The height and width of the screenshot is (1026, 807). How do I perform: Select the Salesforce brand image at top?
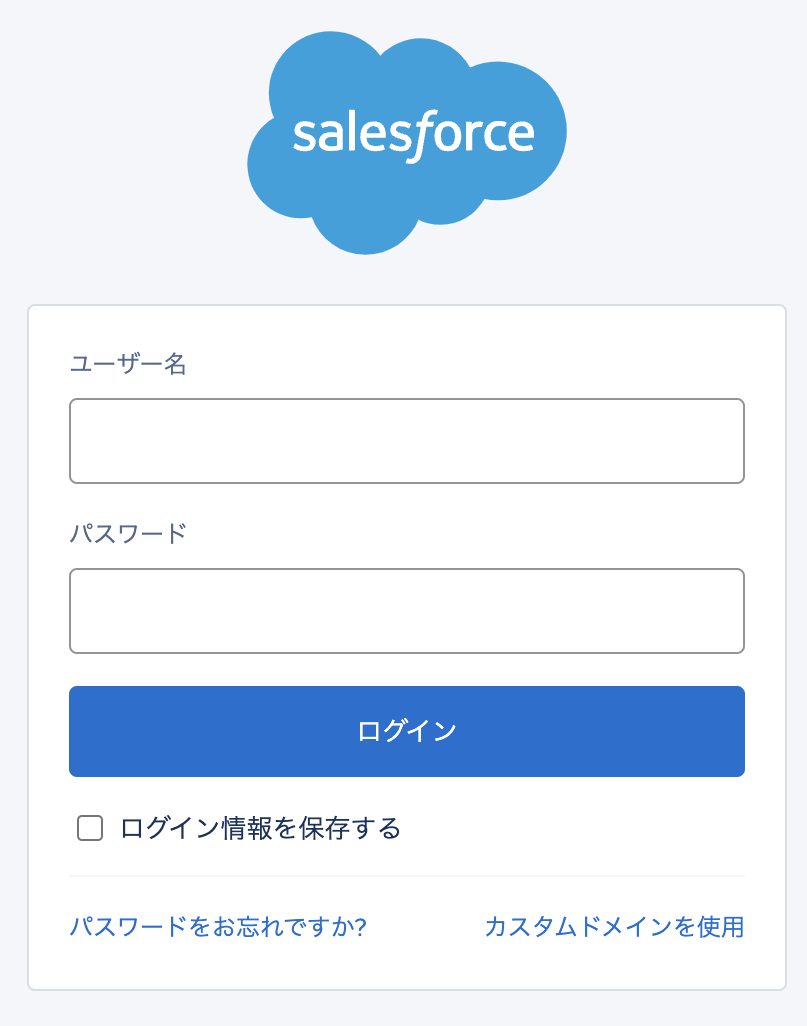tap(406, 142)
